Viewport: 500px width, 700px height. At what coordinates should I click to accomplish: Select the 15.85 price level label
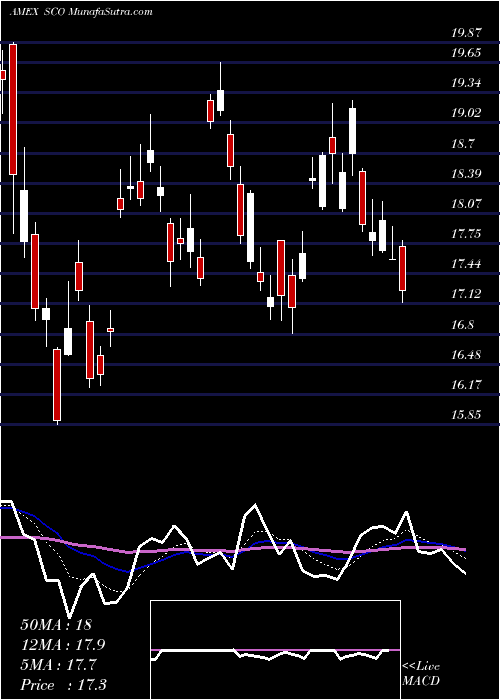coord(467,415)
